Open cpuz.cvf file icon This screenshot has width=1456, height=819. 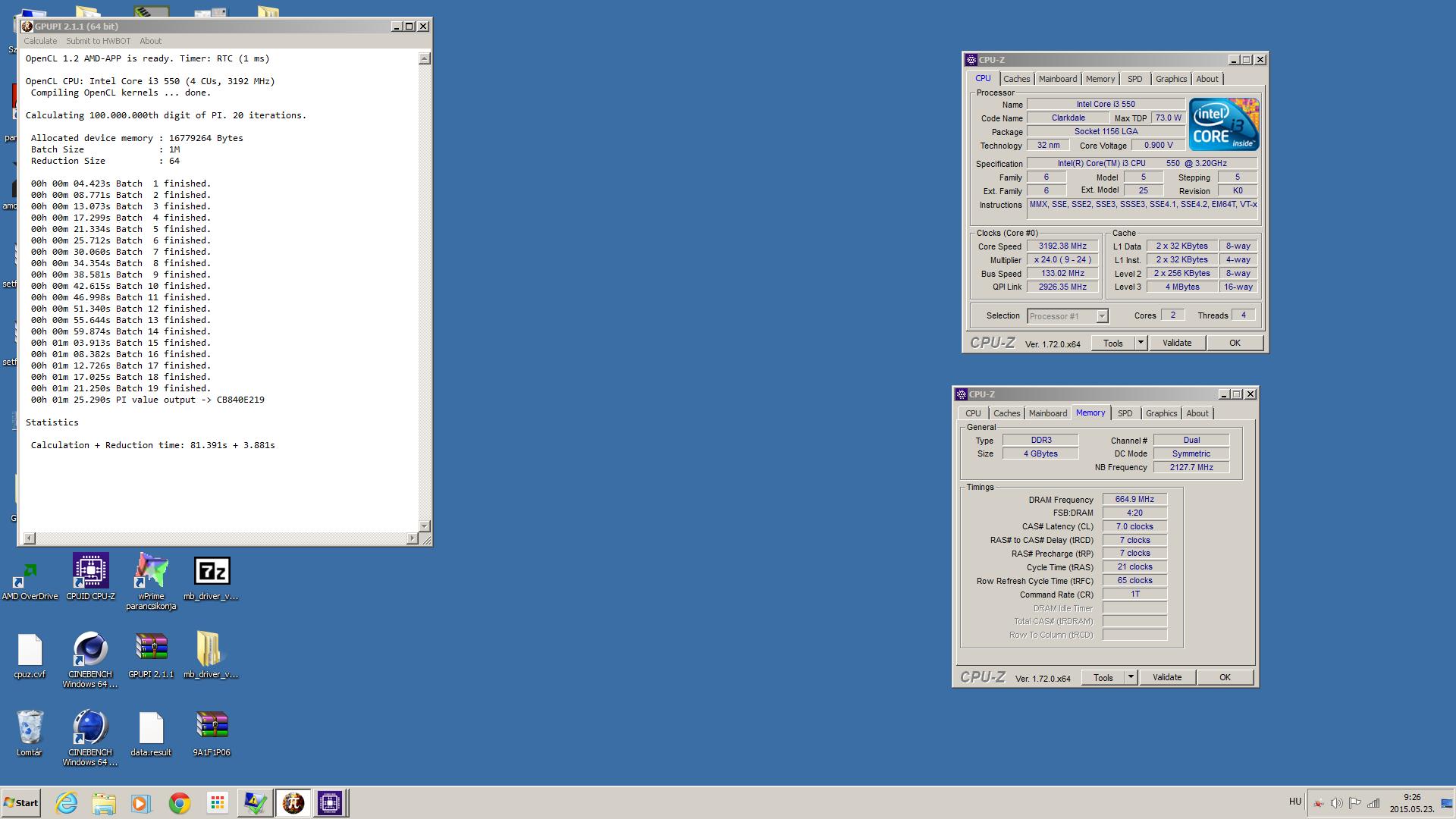point(30,656)
